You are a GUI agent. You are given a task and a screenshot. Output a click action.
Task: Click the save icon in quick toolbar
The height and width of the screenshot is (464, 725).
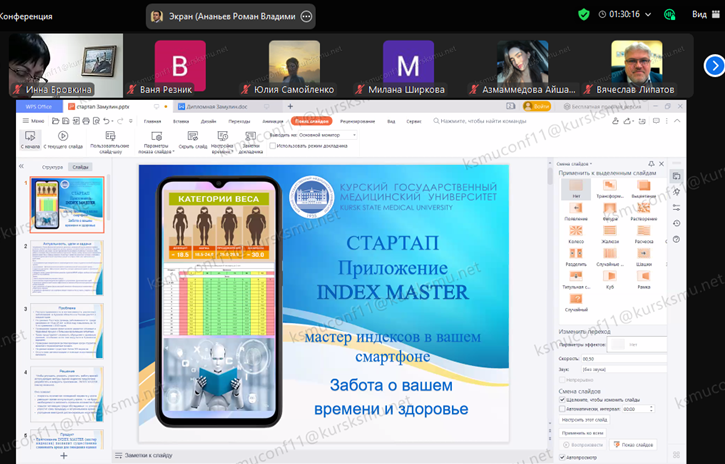click(x=66, y=121)
